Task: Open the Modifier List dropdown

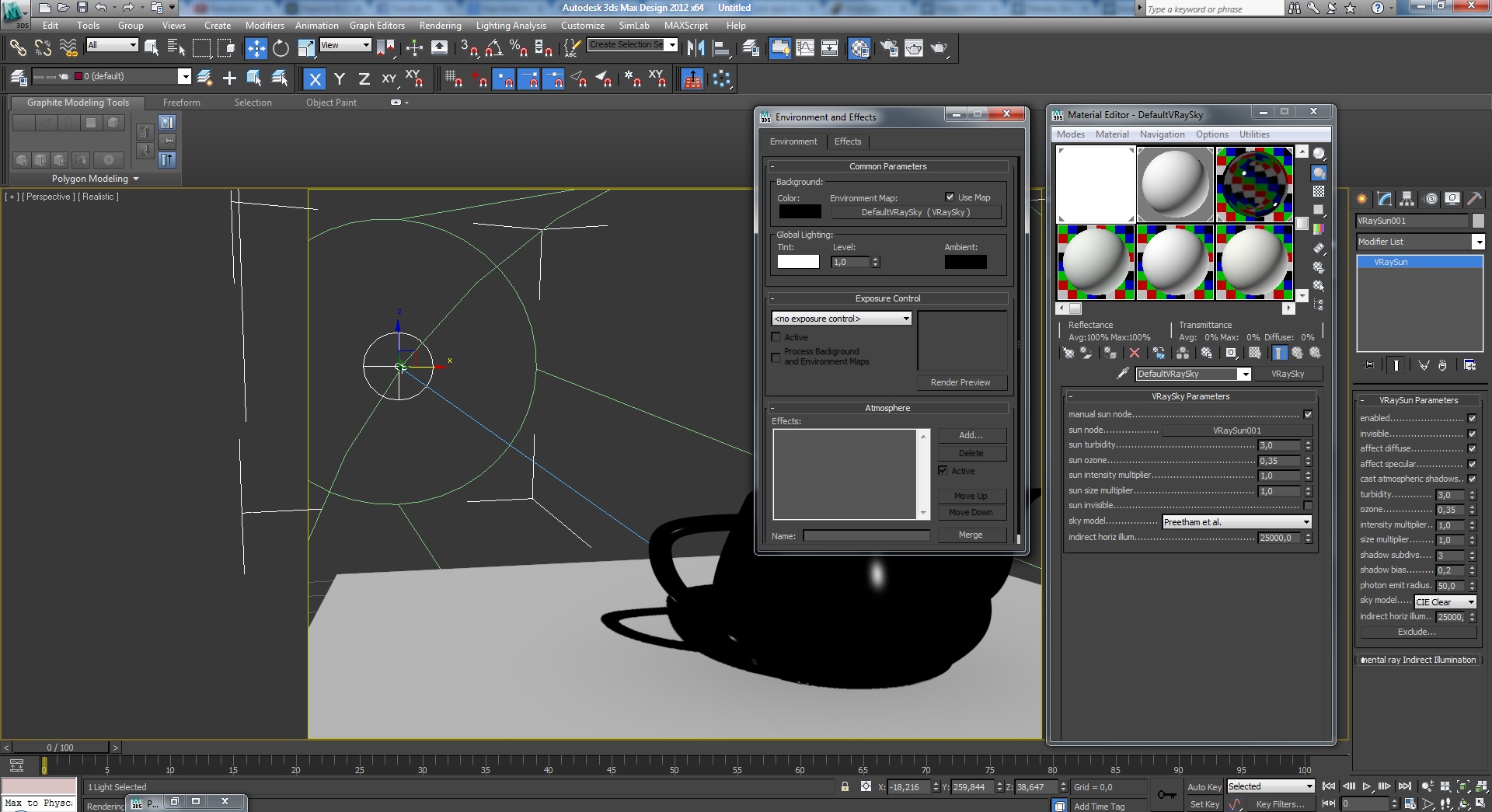Action: pos(1420,242)
